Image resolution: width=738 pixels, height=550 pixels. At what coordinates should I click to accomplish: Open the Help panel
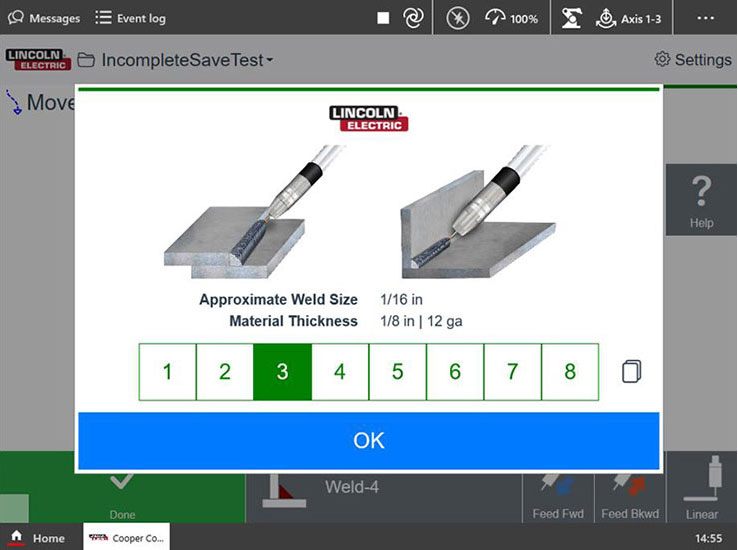pyautogui.click(x=701, y=200)
